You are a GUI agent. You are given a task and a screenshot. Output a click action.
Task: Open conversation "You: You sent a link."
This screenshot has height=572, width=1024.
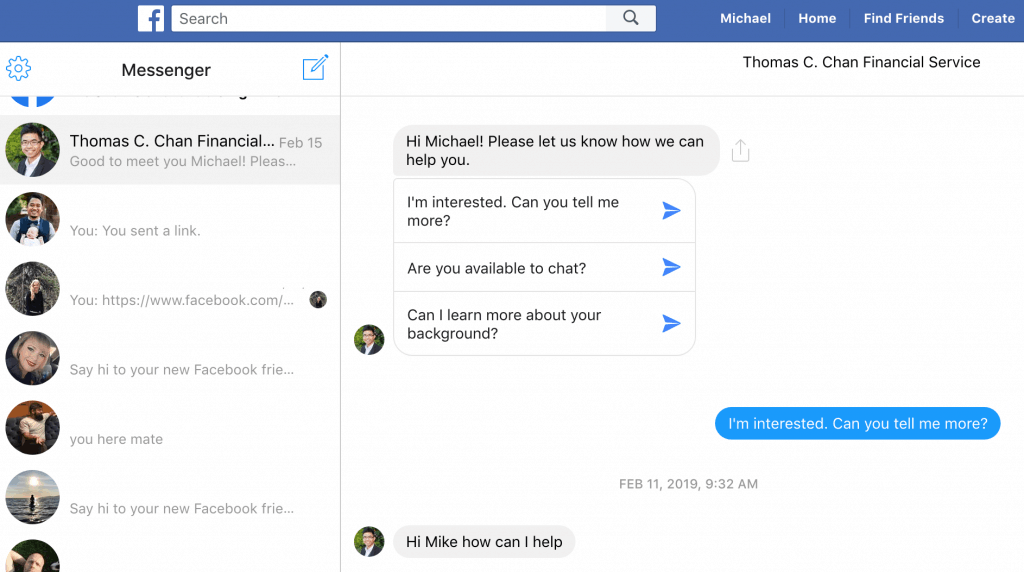(170, 219)
